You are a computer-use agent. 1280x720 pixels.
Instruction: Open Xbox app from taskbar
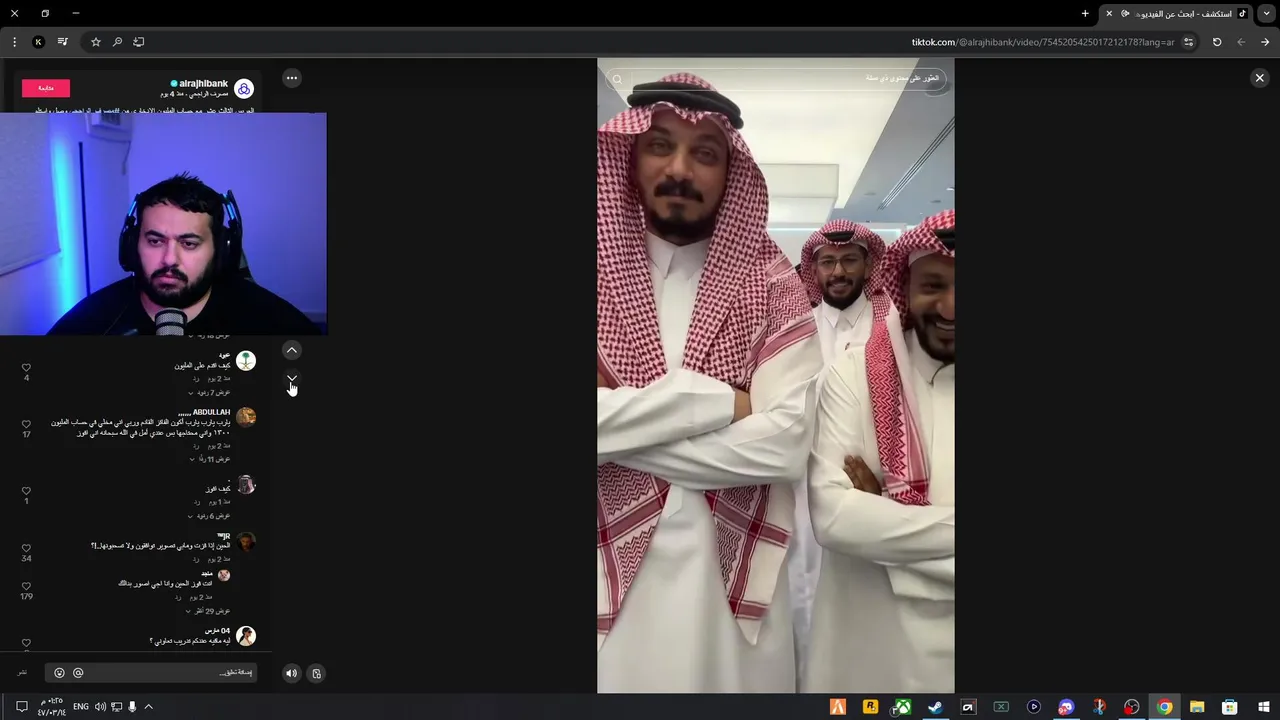tap(902, 707)
